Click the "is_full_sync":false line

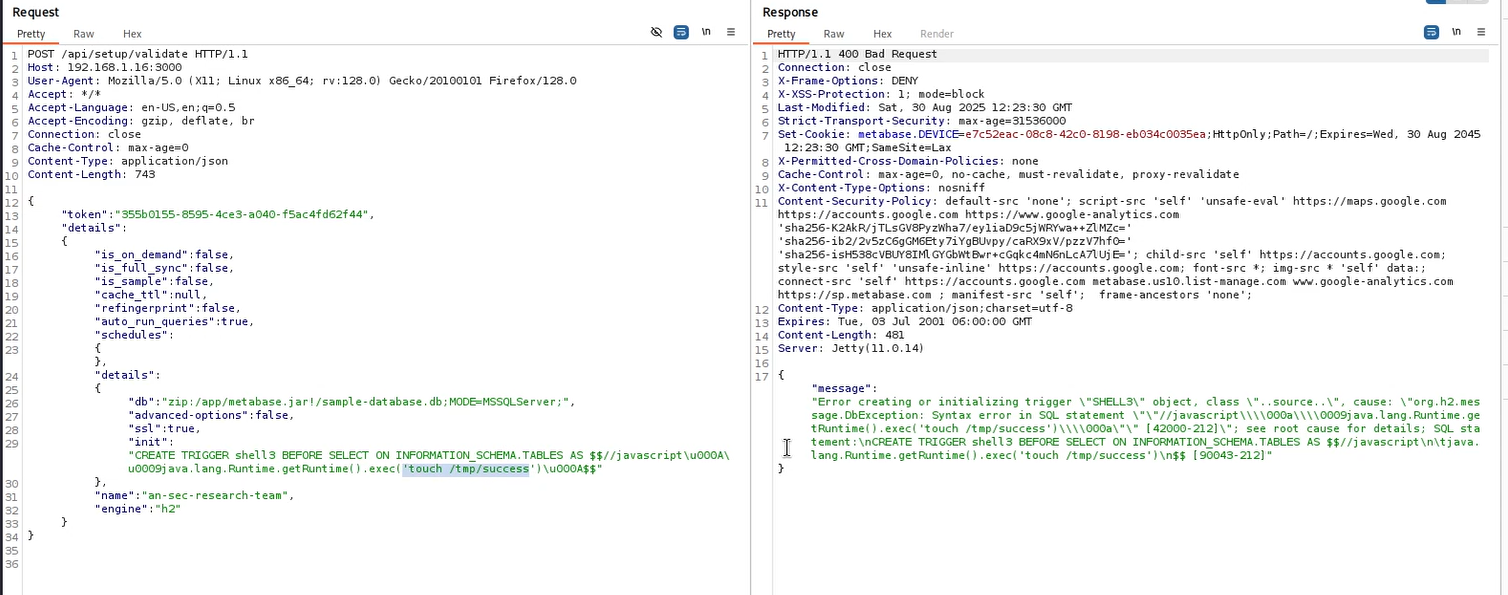coord(164,268)
